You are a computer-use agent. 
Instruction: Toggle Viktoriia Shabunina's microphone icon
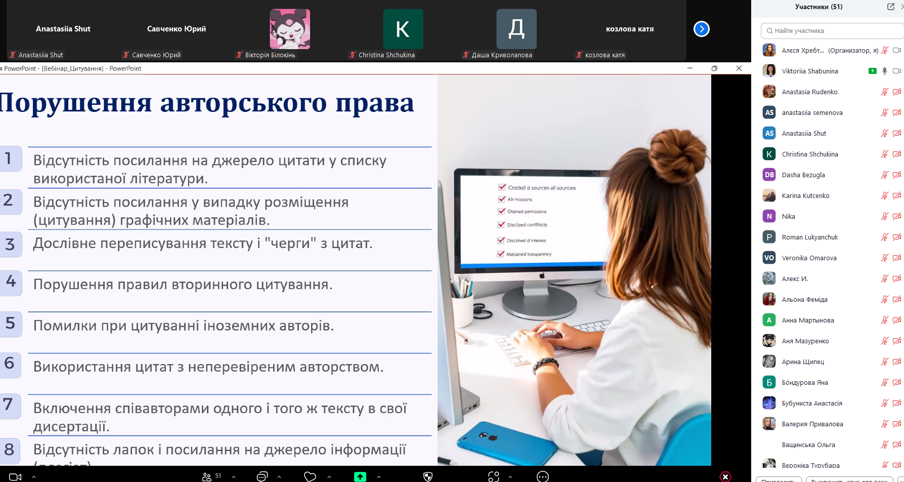884,71
